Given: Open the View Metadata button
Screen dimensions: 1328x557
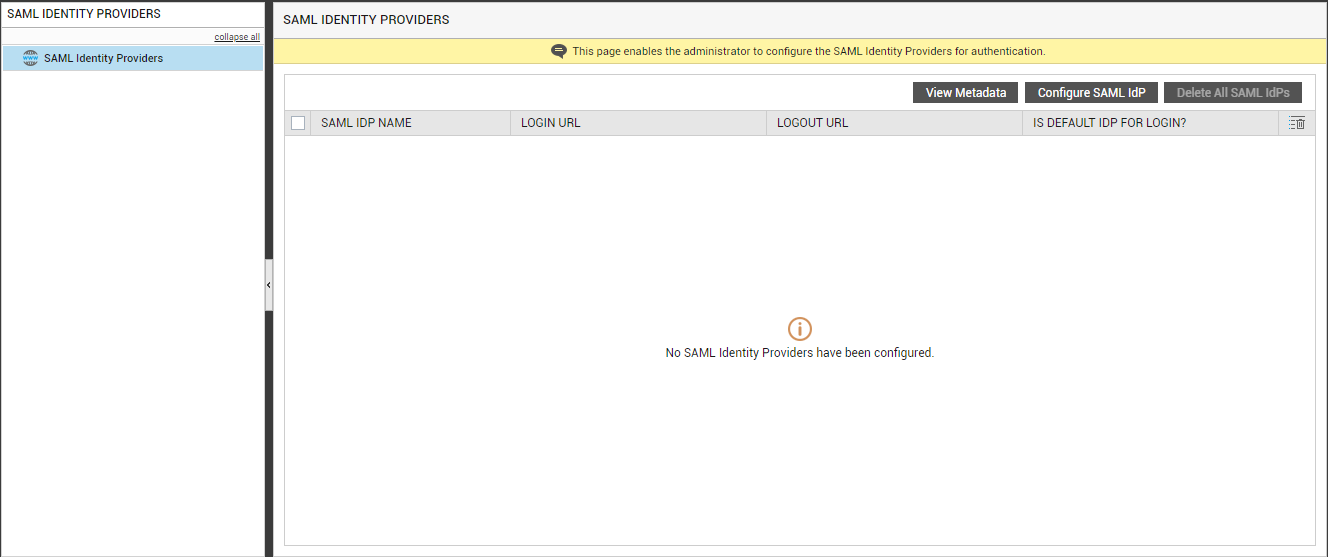Looking at the screenshot, I should click(x=966, y=92).
